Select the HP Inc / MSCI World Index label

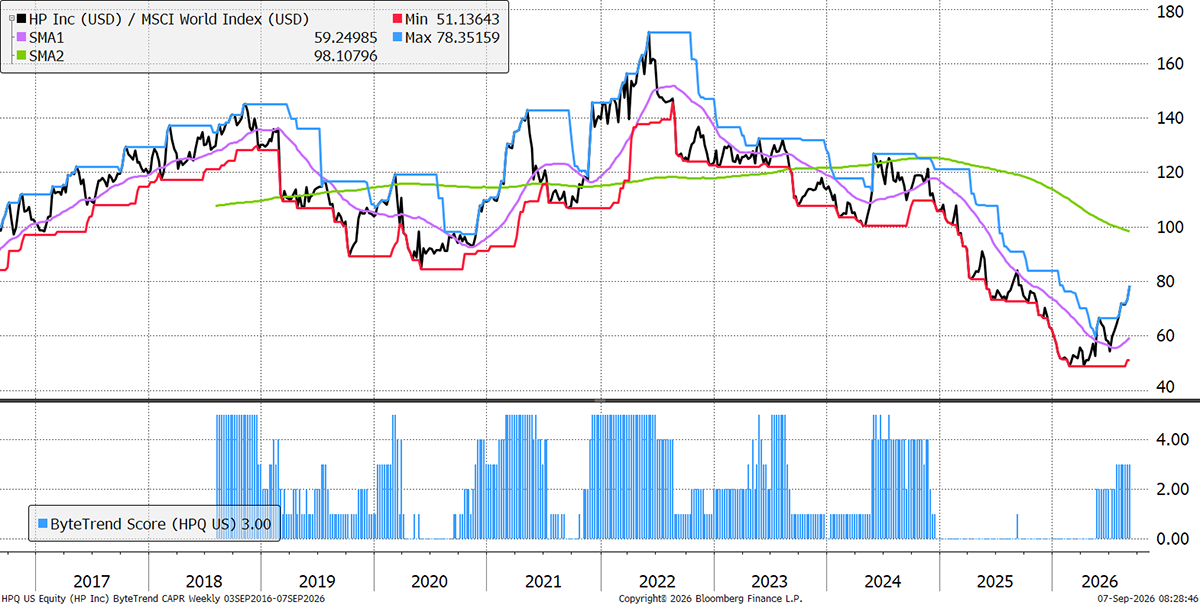point(167,19)
